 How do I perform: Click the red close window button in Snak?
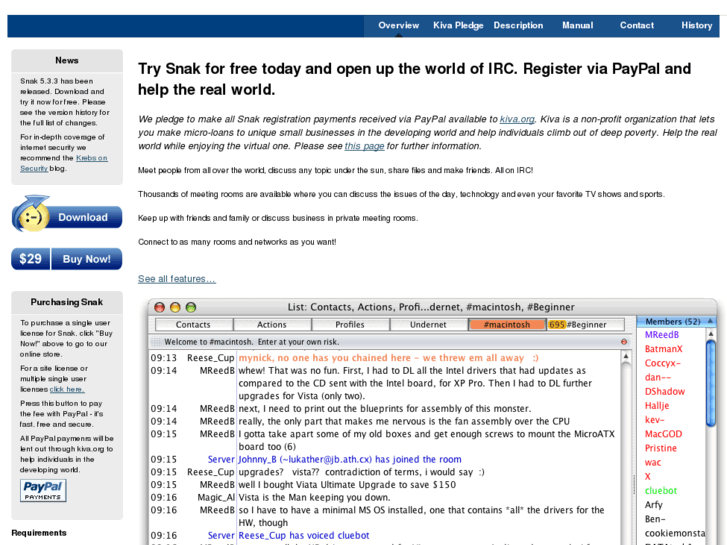[159, 307]
